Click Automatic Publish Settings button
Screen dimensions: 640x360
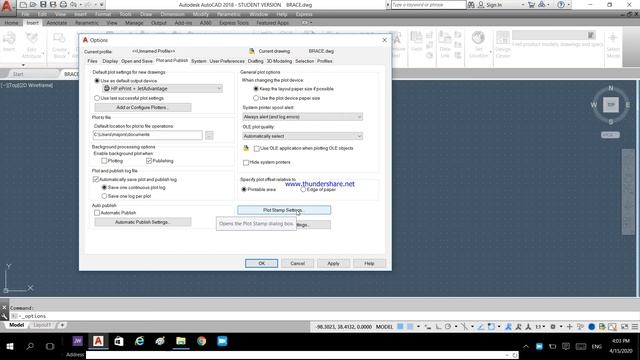tap(143, 222)
